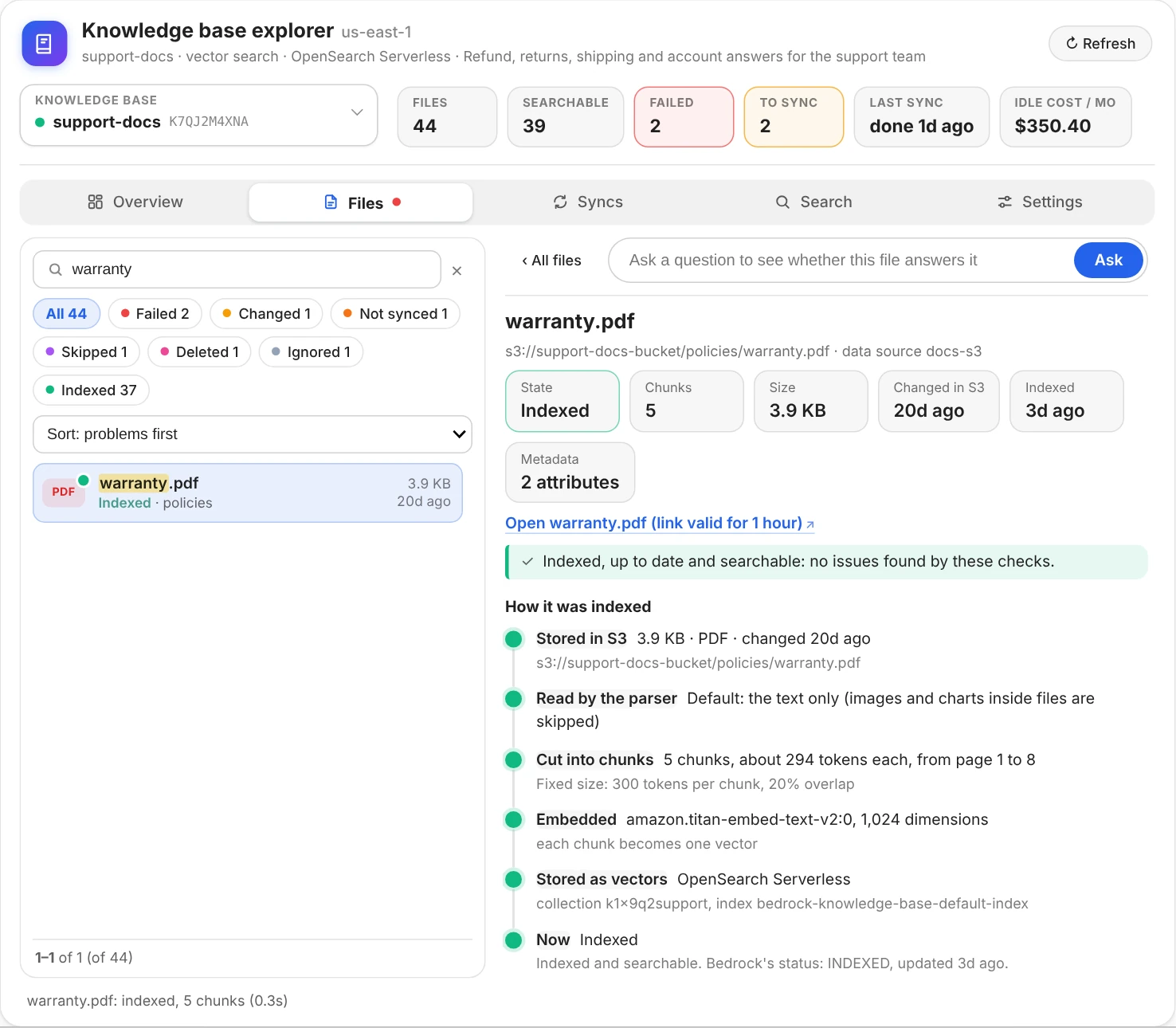1176x1028 pixels.
Task: Click the FILES 44 stat card
Action: point(447,117)
